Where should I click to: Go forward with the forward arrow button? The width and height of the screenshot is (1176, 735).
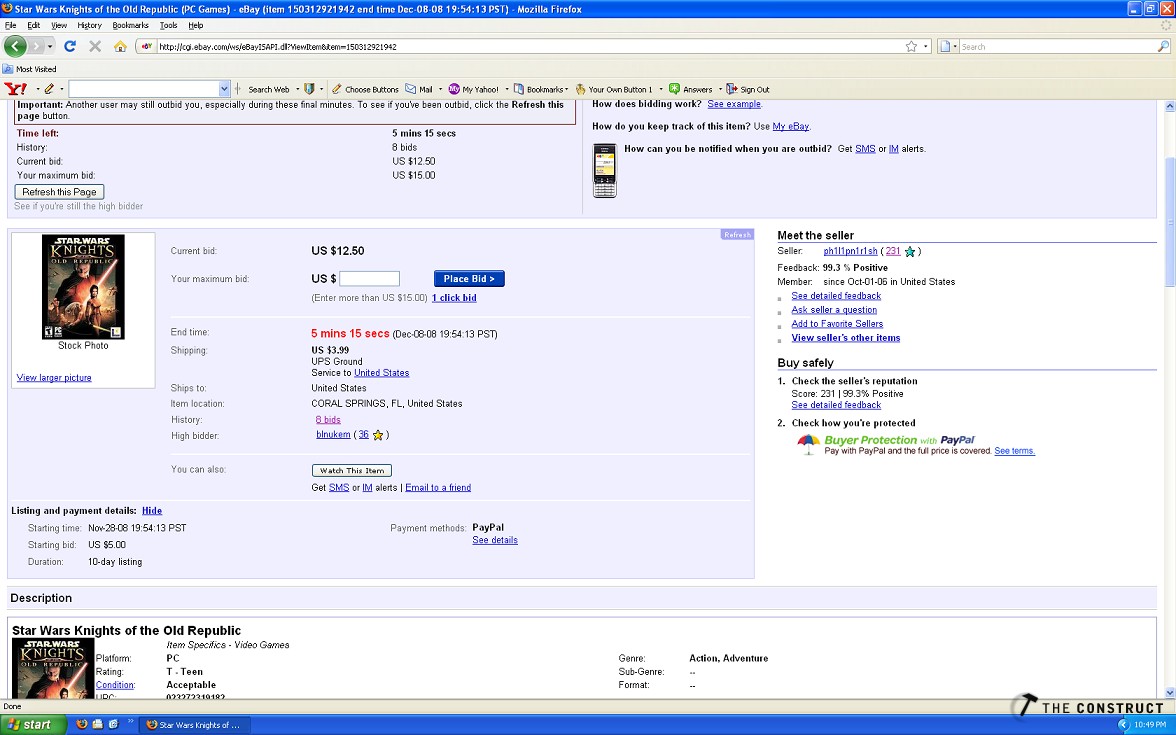point(37,46)
